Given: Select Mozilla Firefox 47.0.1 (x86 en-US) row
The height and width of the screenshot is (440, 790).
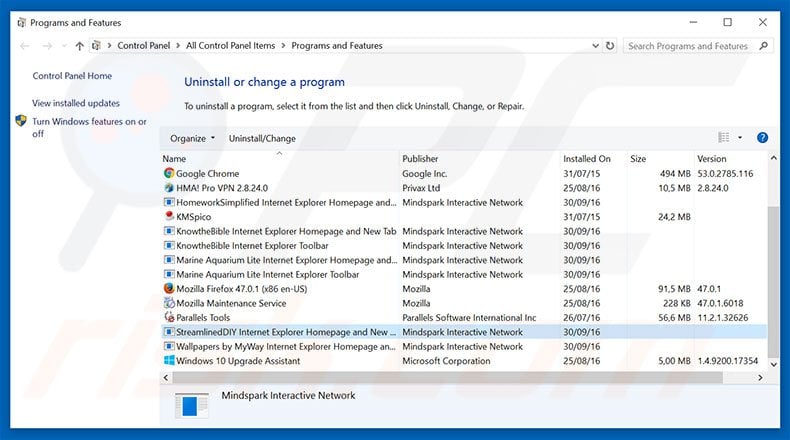Looking at the screenshot, I should [464, 289].
